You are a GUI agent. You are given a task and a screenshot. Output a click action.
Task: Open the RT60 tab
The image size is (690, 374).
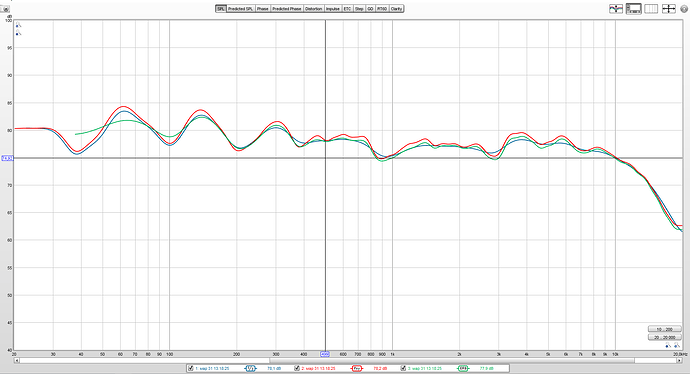(382, 9)
